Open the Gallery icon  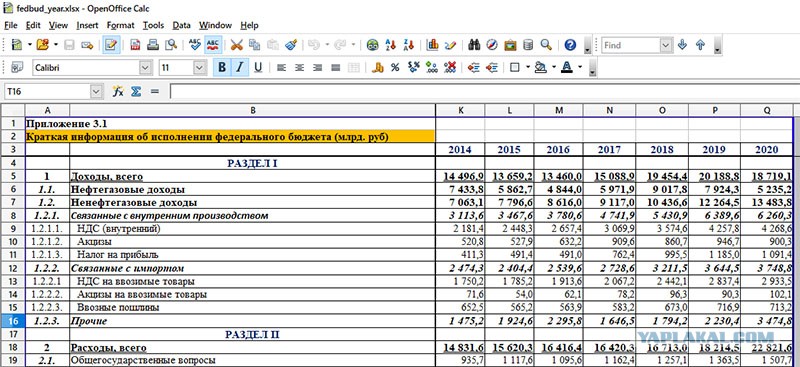point(510,45)
